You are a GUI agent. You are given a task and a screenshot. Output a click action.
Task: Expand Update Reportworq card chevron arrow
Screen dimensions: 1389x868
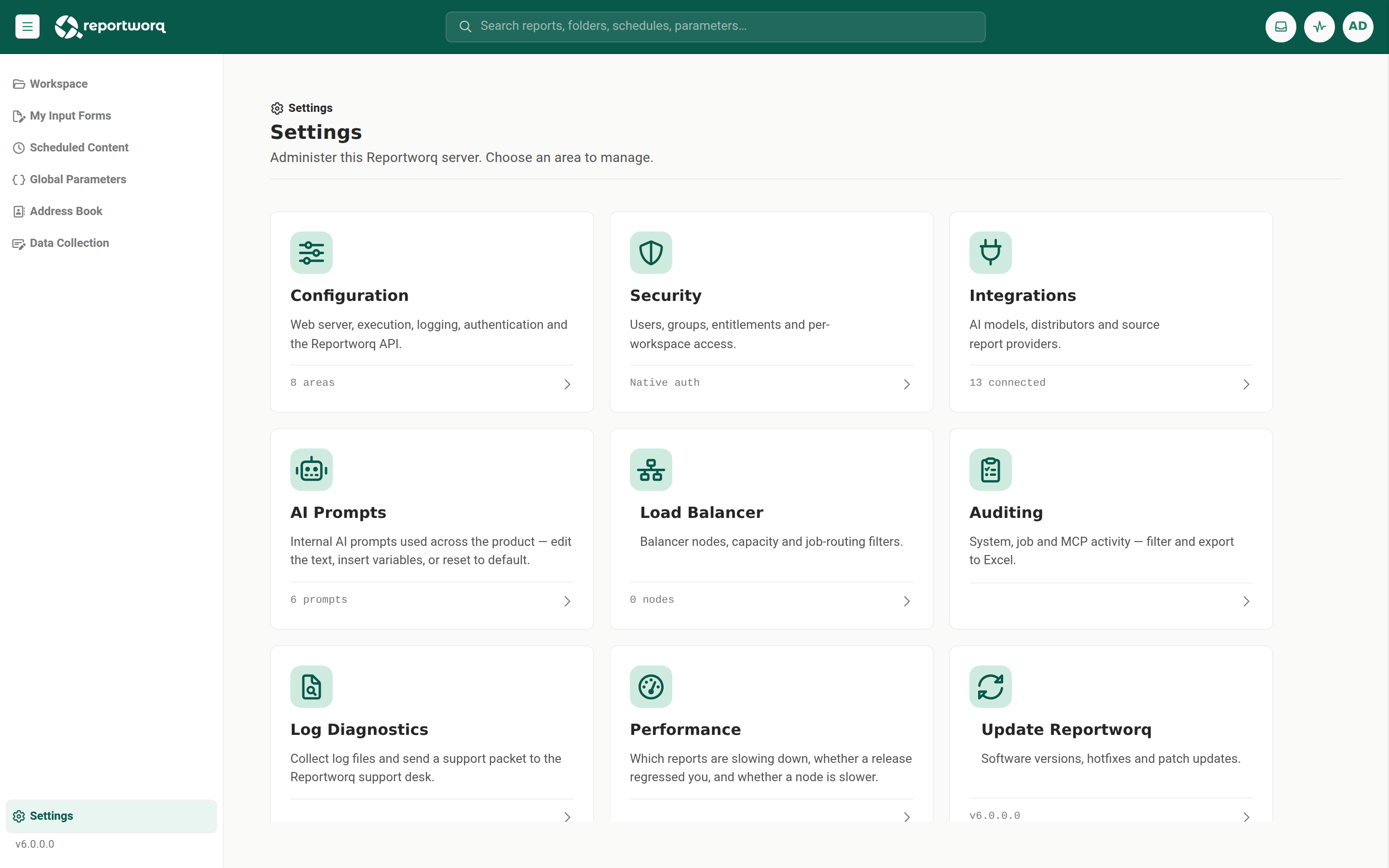pyautogui.click(x=1246, y=816)
